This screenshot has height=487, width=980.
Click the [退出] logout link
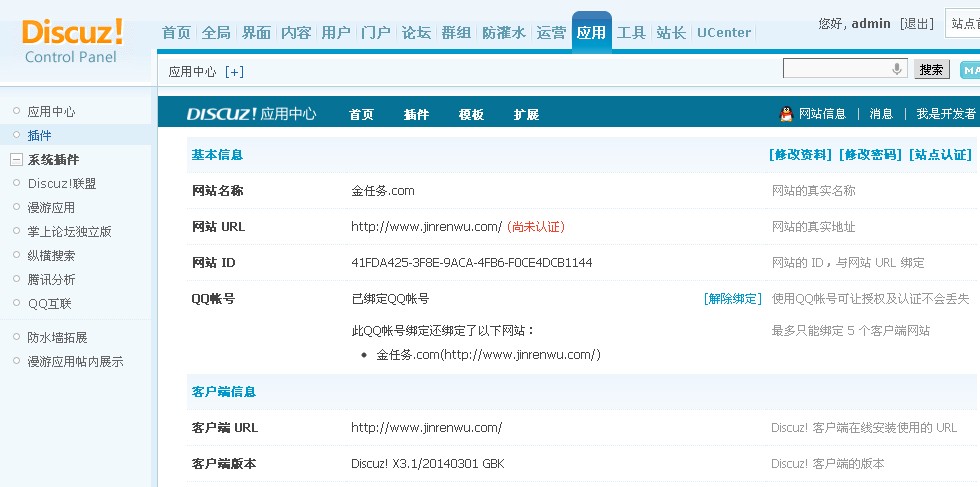(916, 24)
